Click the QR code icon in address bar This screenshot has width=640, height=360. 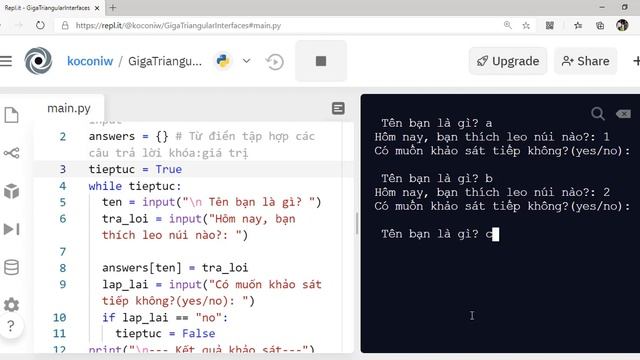coord(549,26)
